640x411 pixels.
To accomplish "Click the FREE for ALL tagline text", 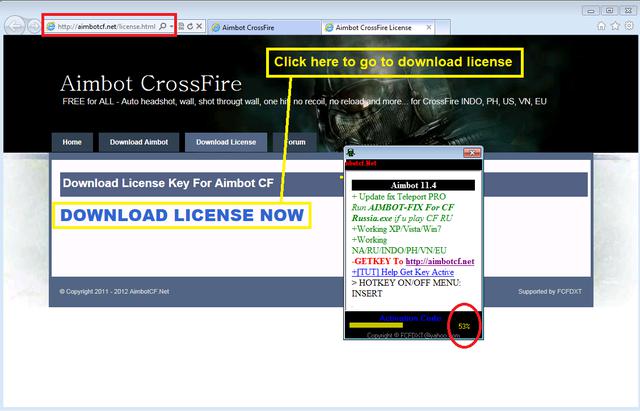I will (304, 101).
